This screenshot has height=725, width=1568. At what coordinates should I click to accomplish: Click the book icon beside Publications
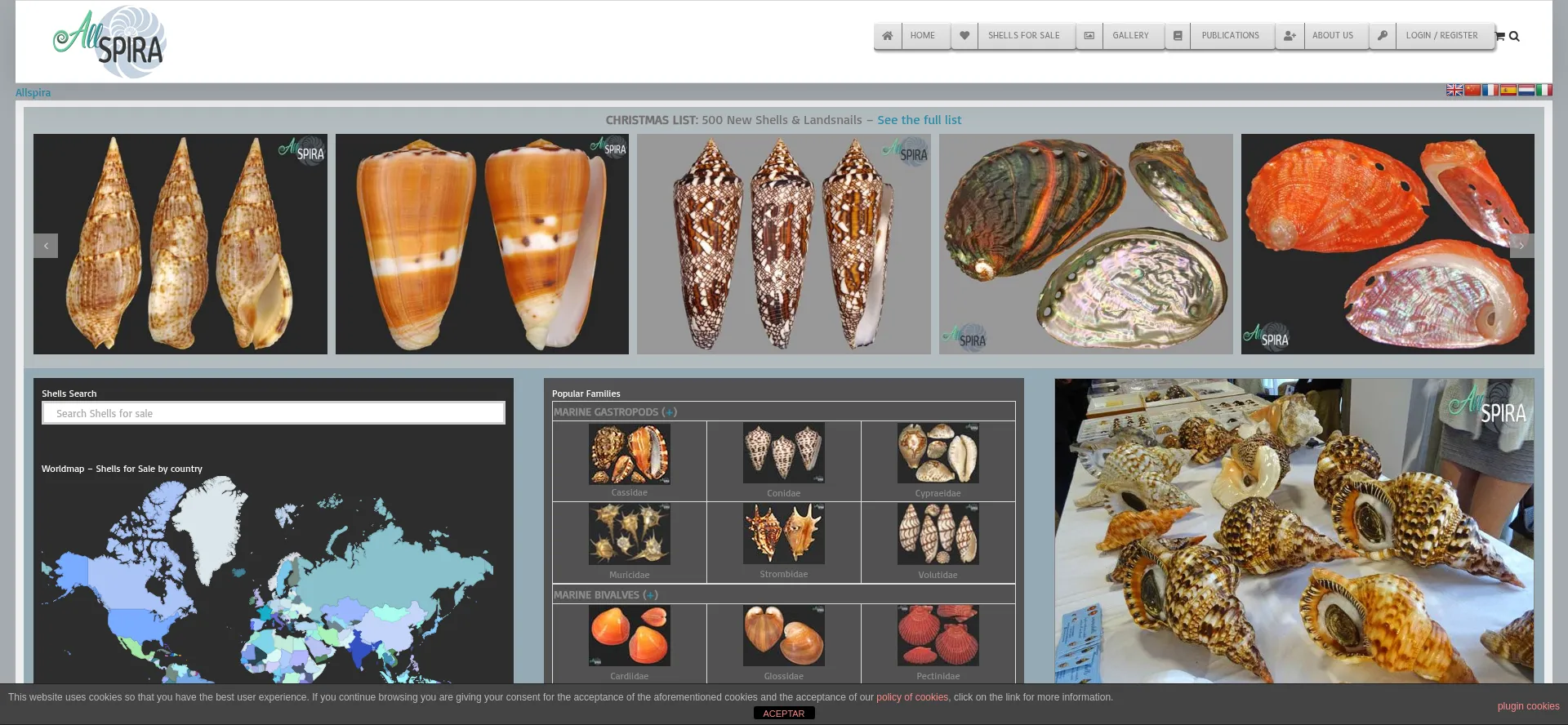tap(1178, 36)
